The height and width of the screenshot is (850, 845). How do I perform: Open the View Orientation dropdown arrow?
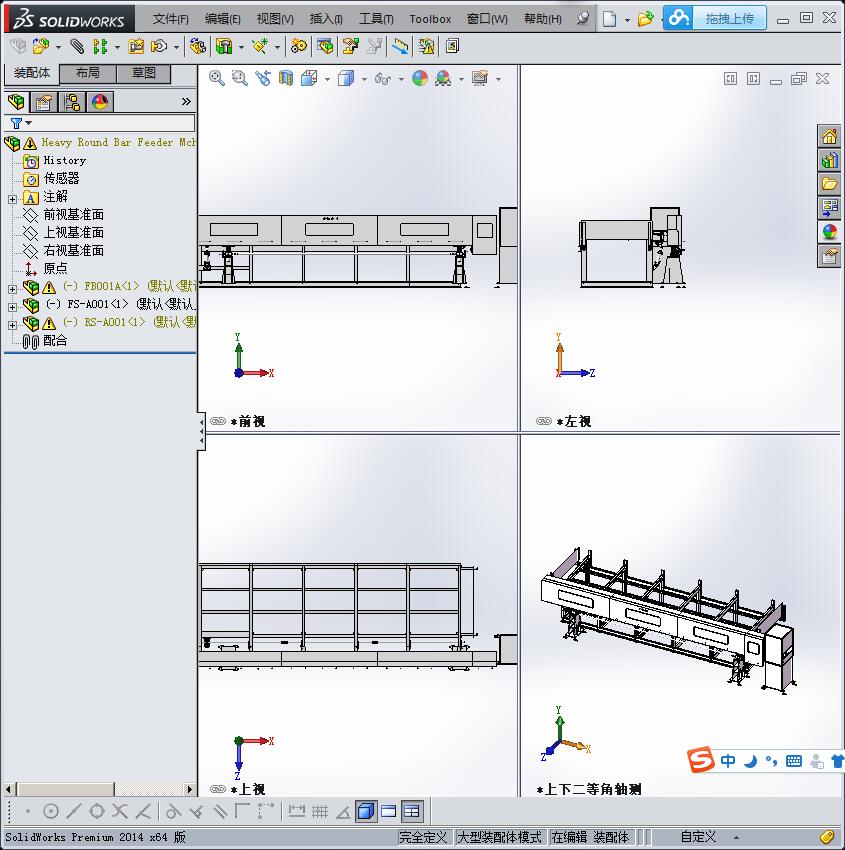[327, 80]
